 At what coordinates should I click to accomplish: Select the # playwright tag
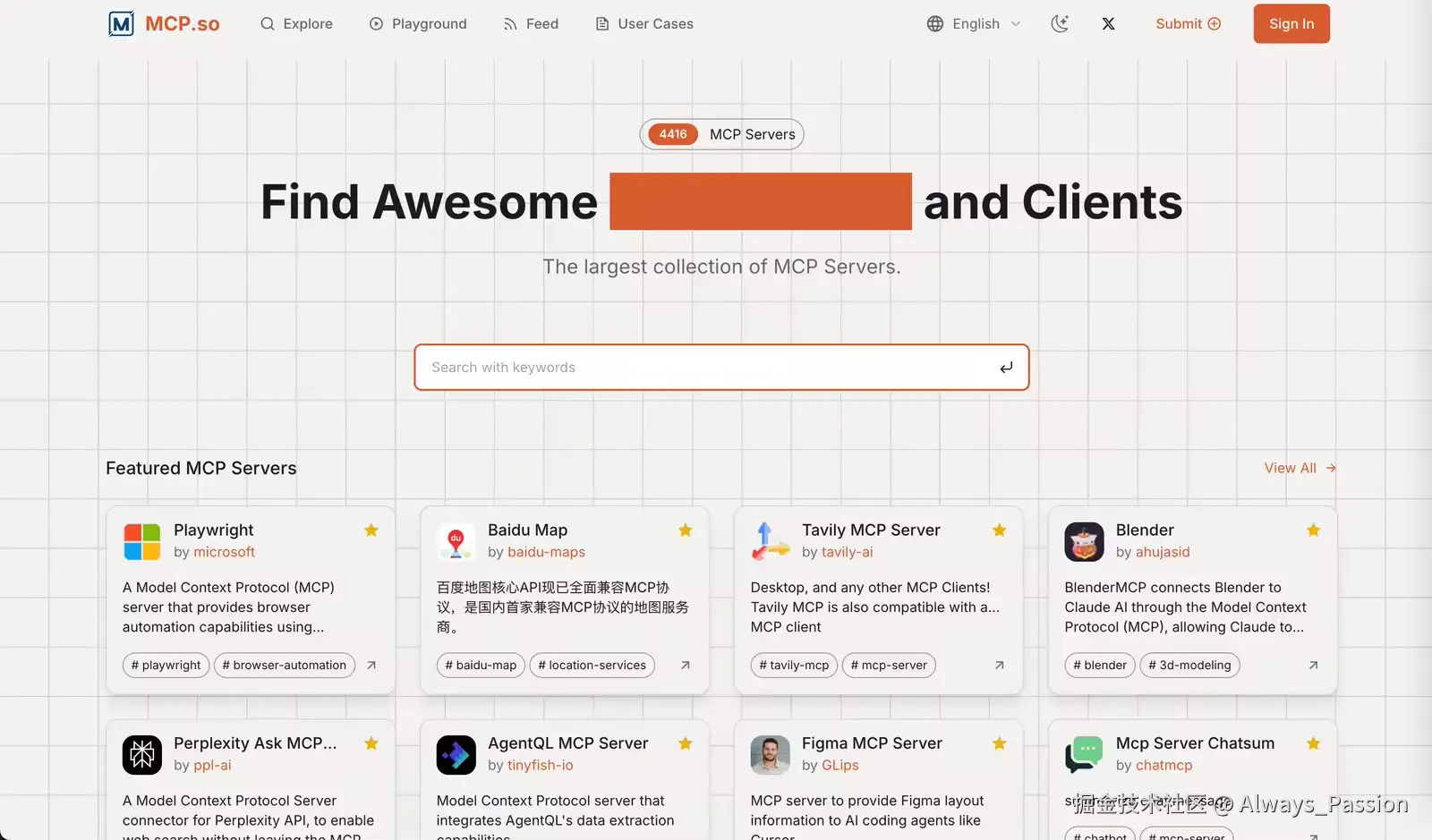coord(166,666)
